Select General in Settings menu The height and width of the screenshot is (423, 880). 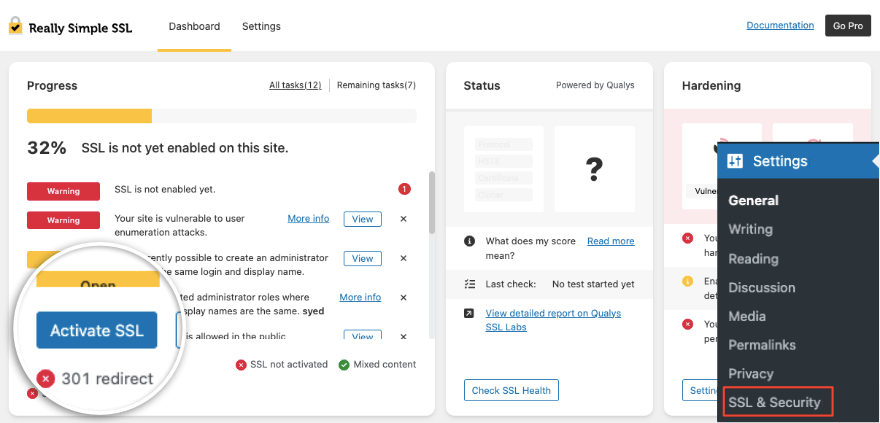(x=753, y=200)
